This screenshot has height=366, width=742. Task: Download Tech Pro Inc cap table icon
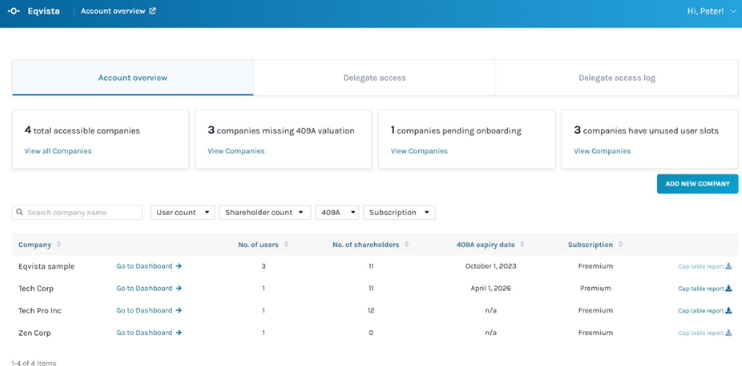[x=729, y=311]
